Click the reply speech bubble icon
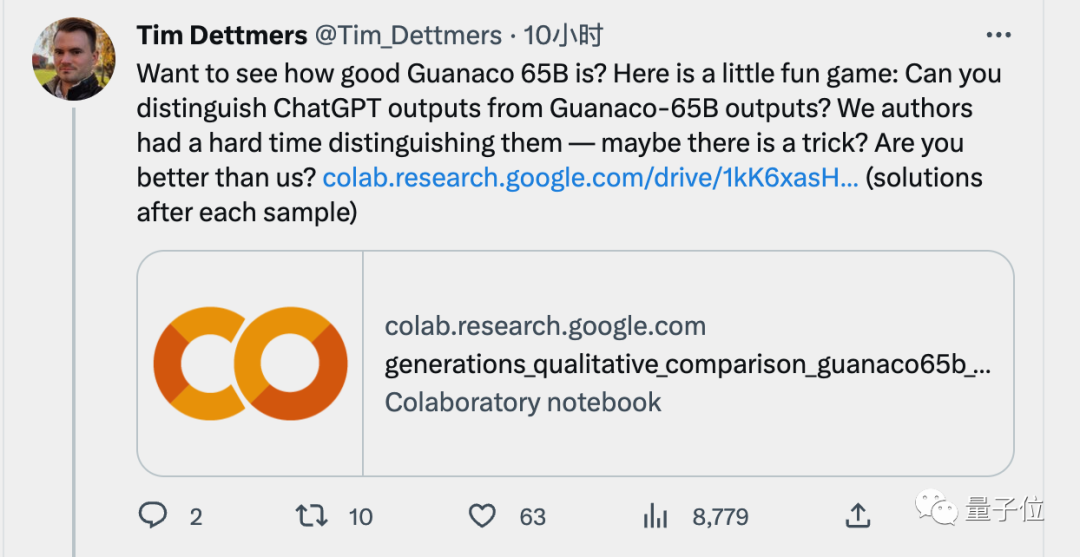The image size is (1080, 557). tap(152, 515)
